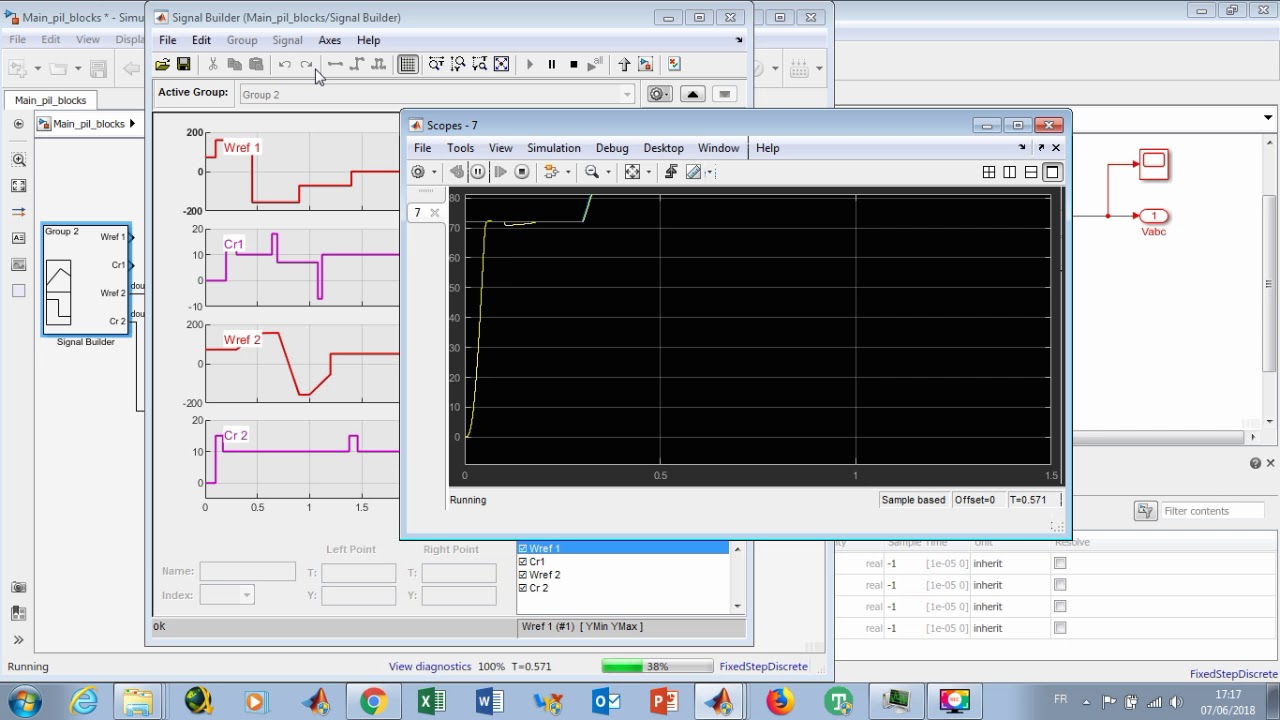Image resolution: width=1280 pixels, height=720 pixels.
Task: Check the Resolve box in the second table row
Action: click(x=1060, y=585)
